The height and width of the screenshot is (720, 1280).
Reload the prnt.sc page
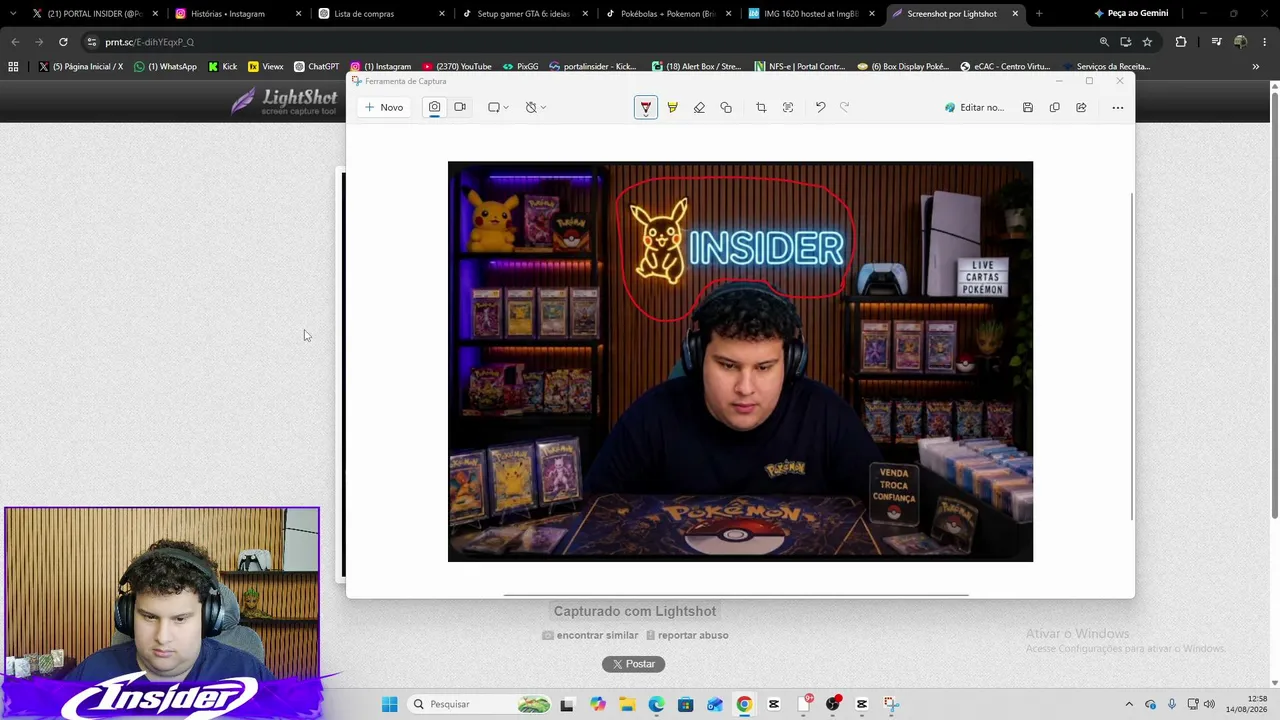(x=63, y=42)
